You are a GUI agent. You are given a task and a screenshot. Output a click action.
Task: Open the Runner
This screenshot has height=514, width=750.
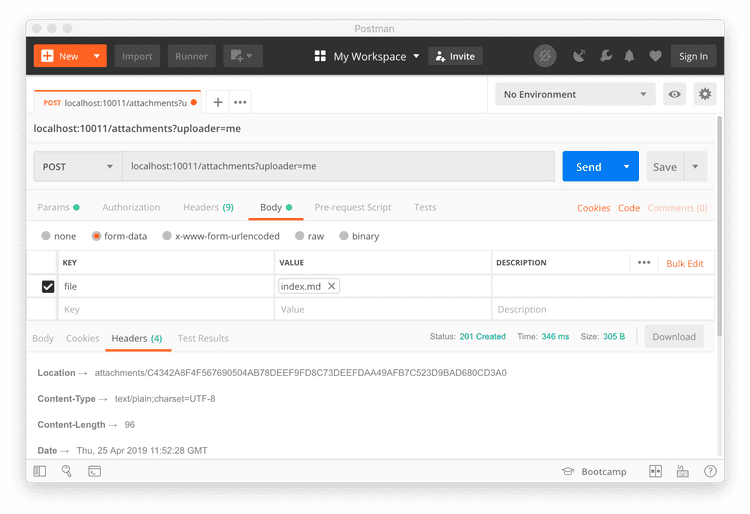(x=191, y=56)
